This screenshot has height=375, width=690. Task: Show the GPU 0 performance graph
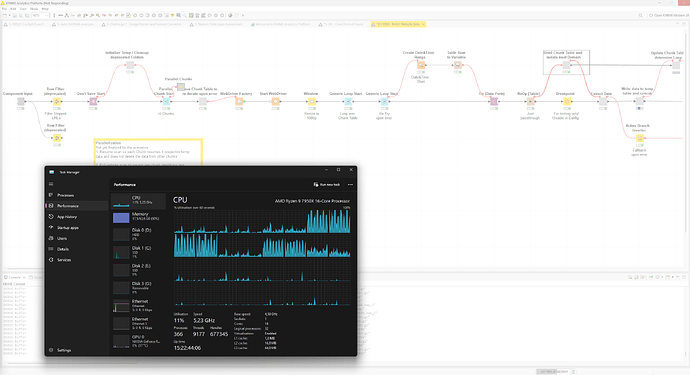139,341
